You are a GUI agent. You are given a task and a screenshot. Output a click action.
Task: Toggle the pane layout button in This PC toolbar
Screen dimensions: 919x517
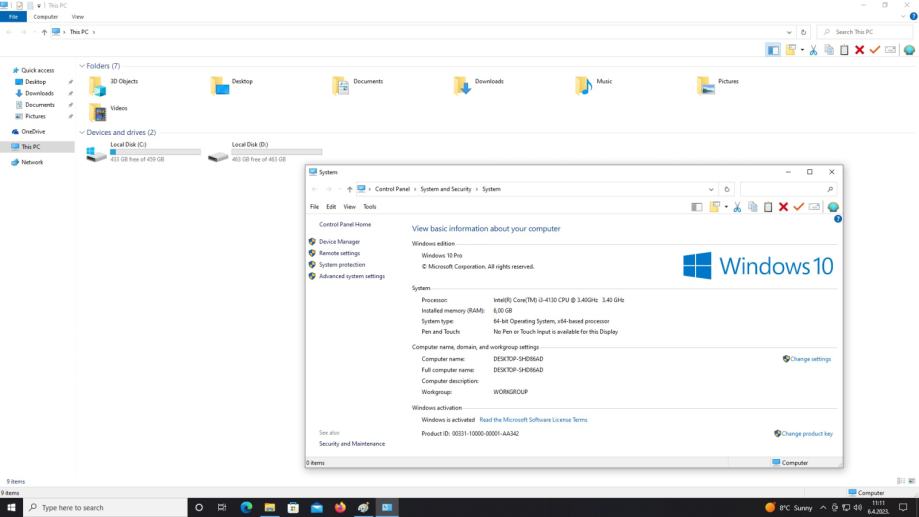[x=773, y=50]
